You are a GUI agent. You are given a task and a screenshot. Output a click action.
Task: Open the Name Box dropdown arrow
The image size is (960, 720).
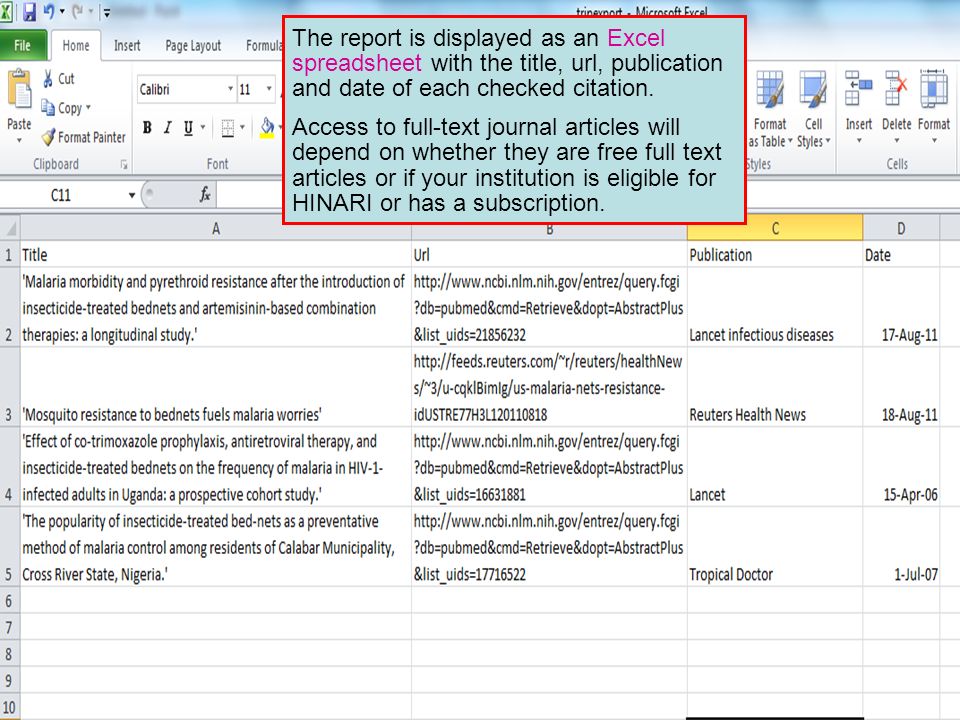point(132,195)
